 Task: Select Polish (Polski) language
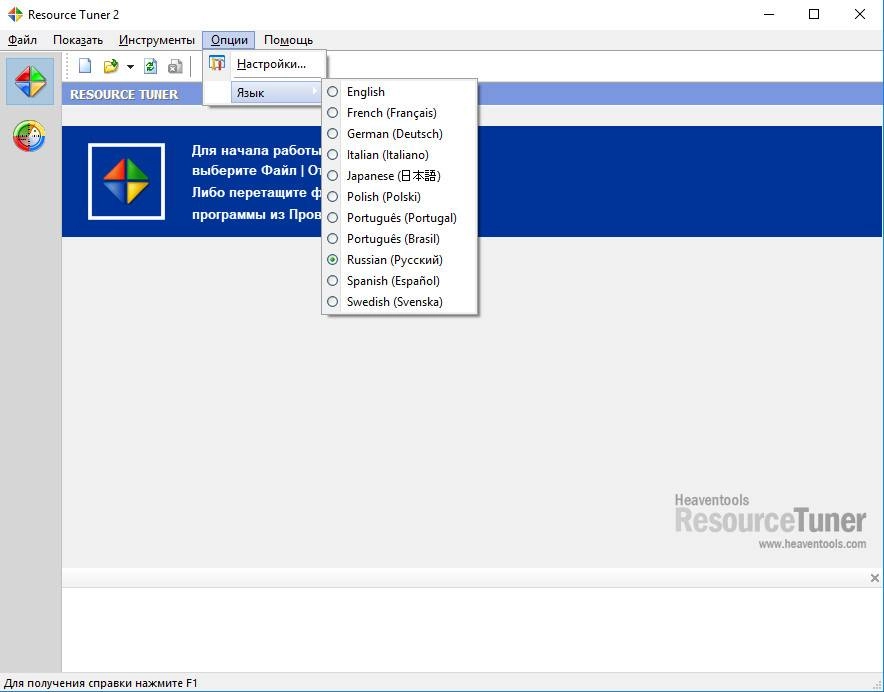click(x=399, y=197)
